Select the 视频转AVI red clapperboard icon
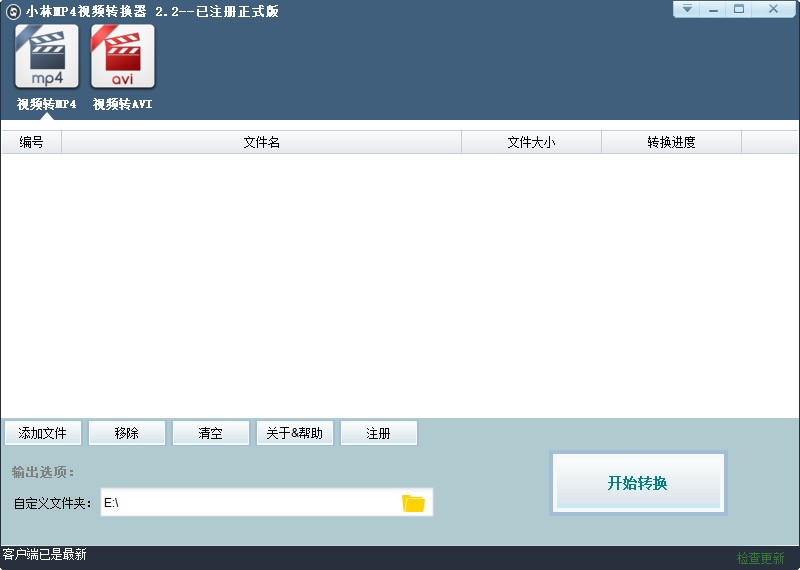This screenshot has width=800, height=570. pyautogui.click(x=122, y=57)
